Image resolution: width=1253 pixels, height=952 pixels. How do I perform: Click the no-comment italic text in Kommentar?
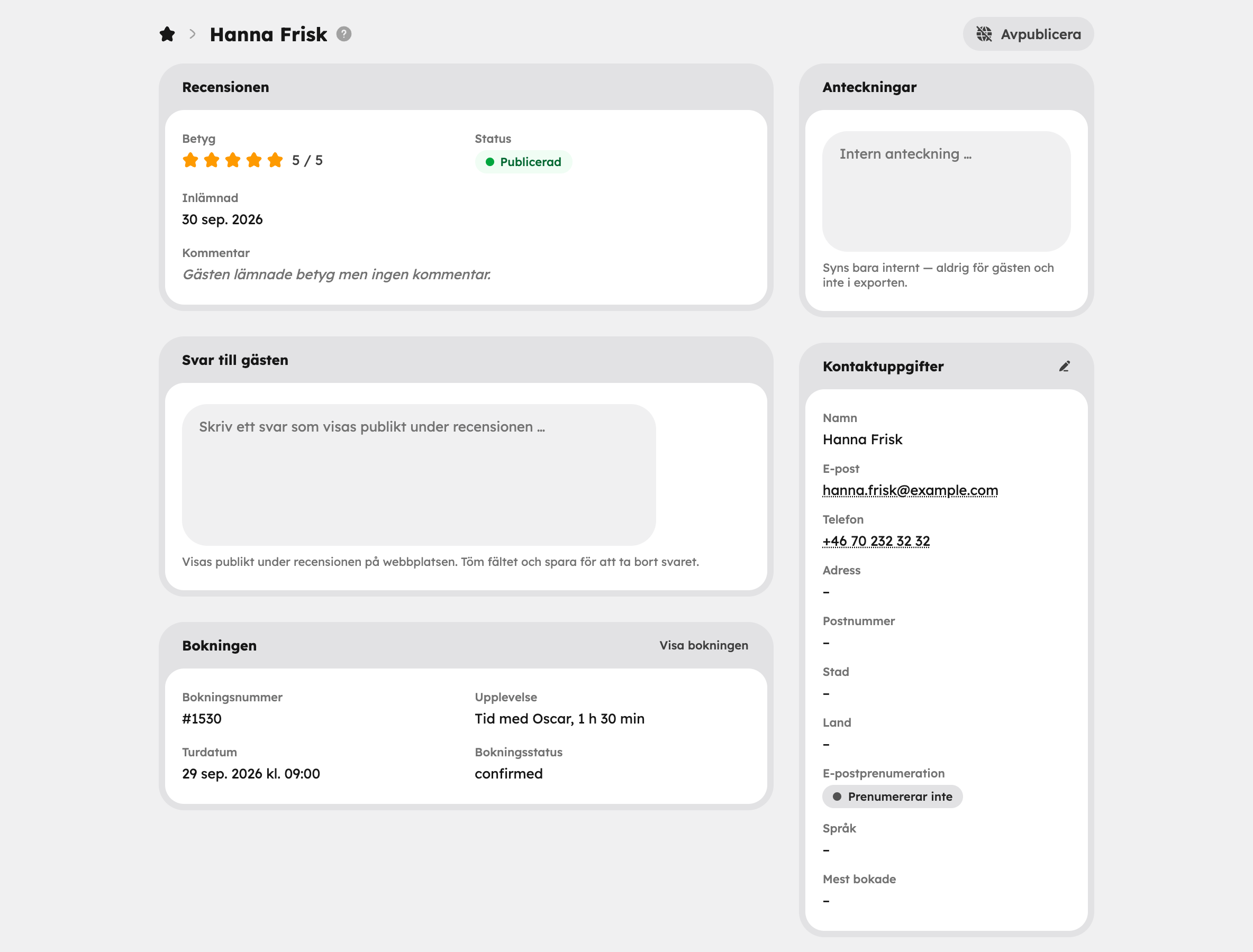(337, 274)
